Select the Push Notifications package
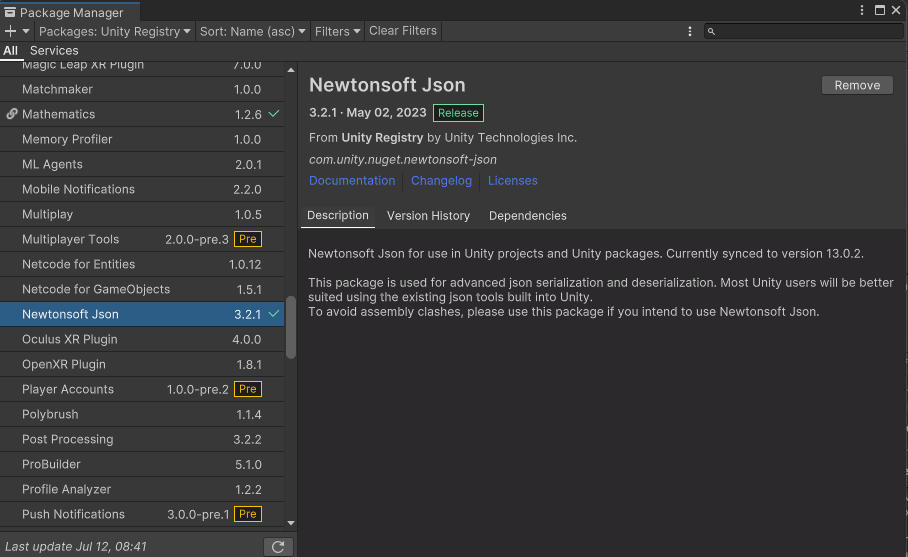The height and width of the screenshot is (557, 908). click(x=142, y=514)
